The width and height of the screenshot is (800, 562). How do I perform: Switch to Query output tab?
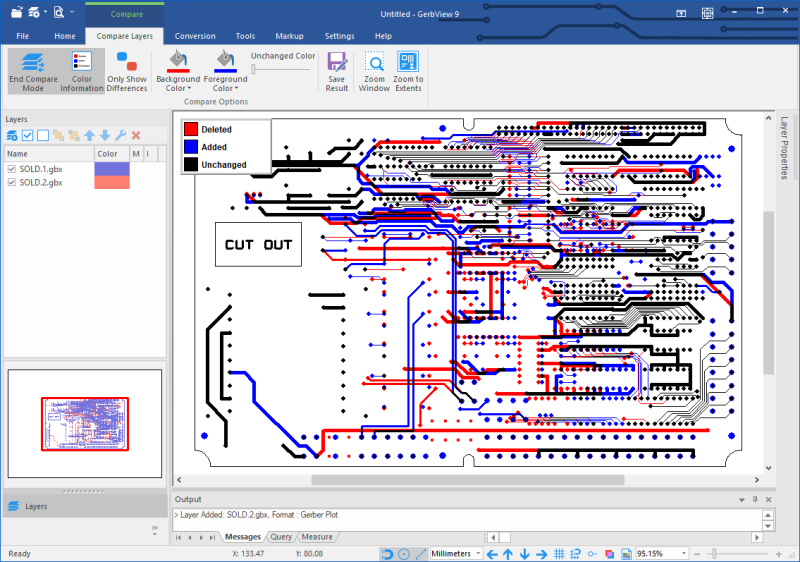point(281,537)
